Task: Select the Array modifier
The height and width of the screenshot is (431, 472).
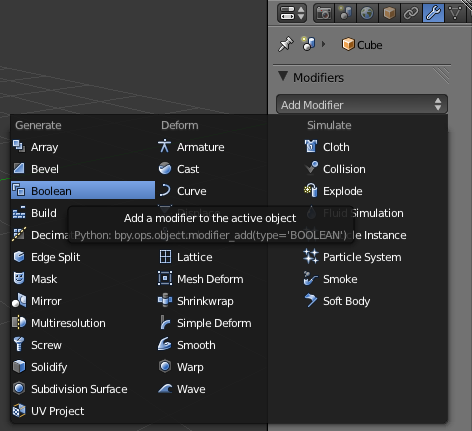Action: pyautogui.click(x=83, y=147)
